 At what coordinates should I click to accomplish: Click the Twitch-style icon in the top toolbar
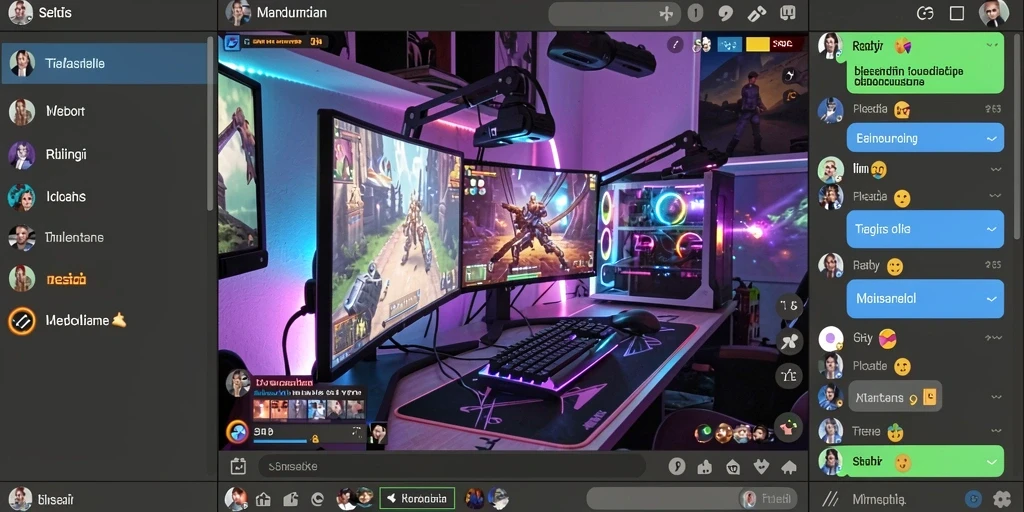pos(788,12)
